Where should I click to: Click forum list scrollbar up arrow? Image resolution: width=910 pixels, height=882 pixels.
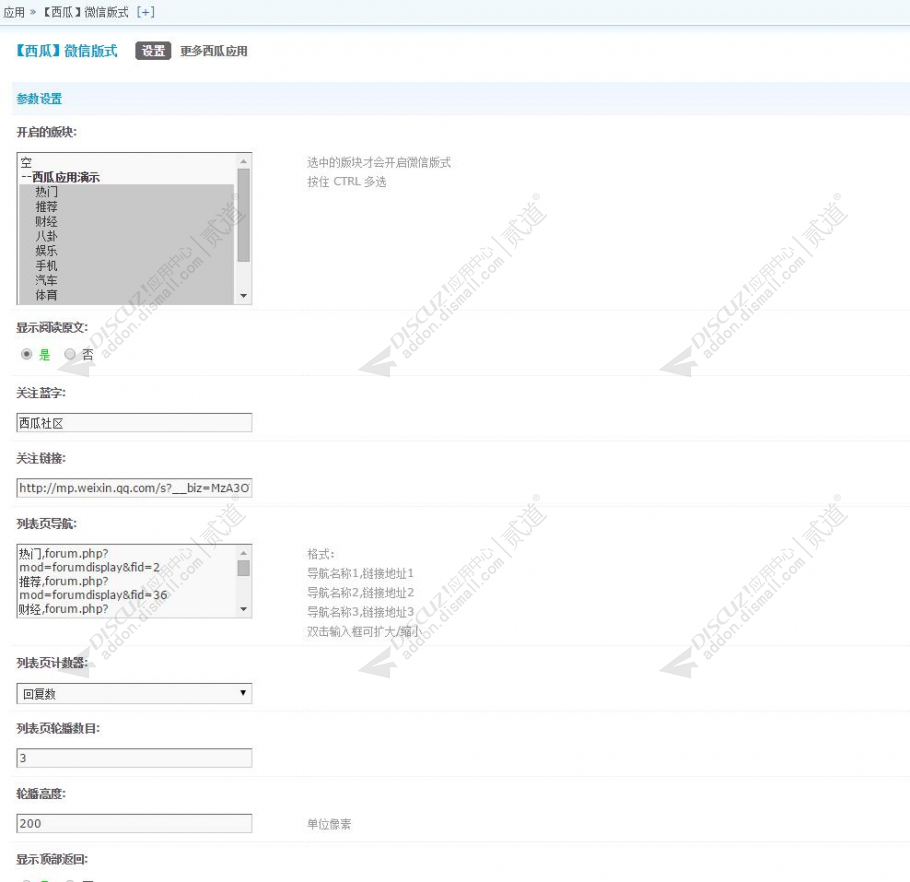(x=244, y=161)
